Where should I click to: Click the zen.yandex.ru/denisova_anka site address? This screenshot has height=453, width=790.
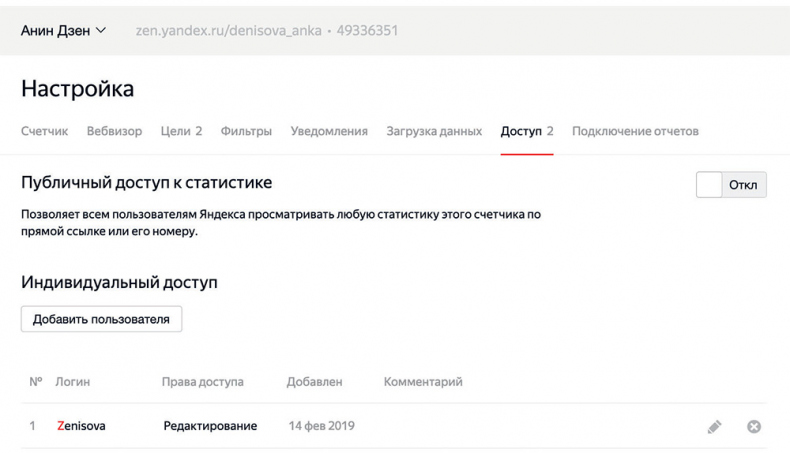228,31
